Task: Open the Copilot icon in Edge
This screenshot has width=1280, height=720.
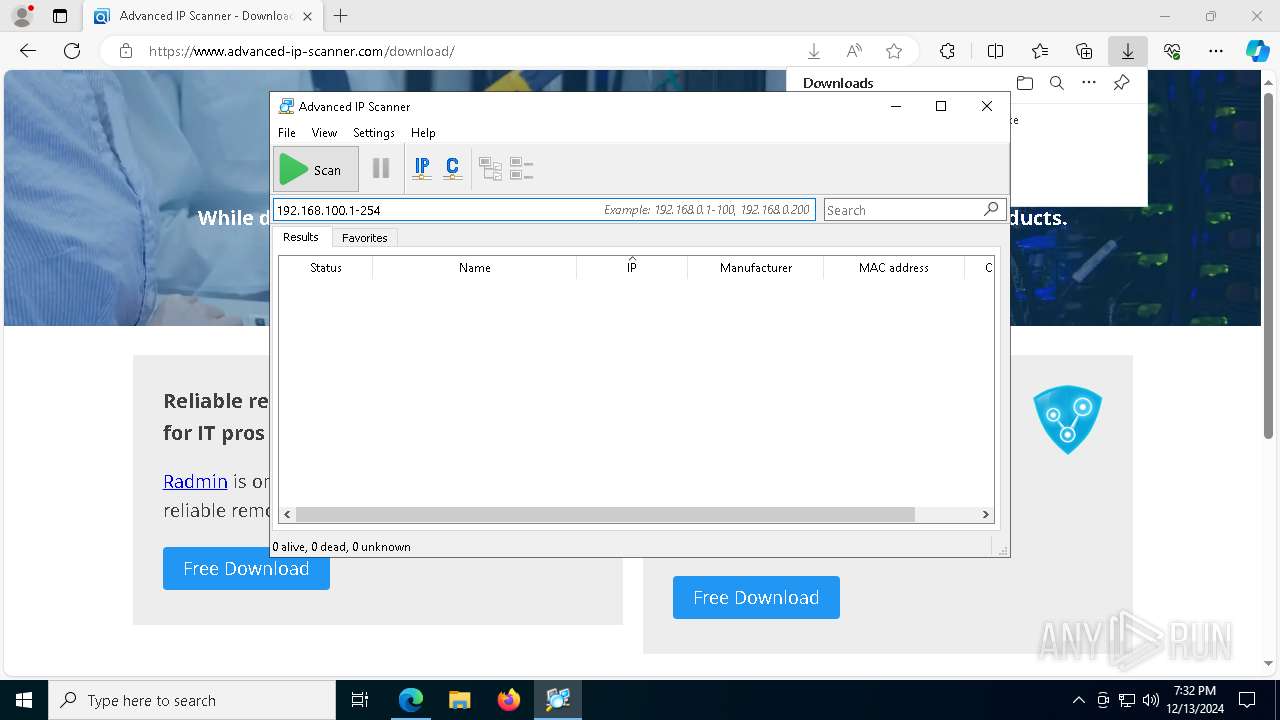Action: [1257, 51]
